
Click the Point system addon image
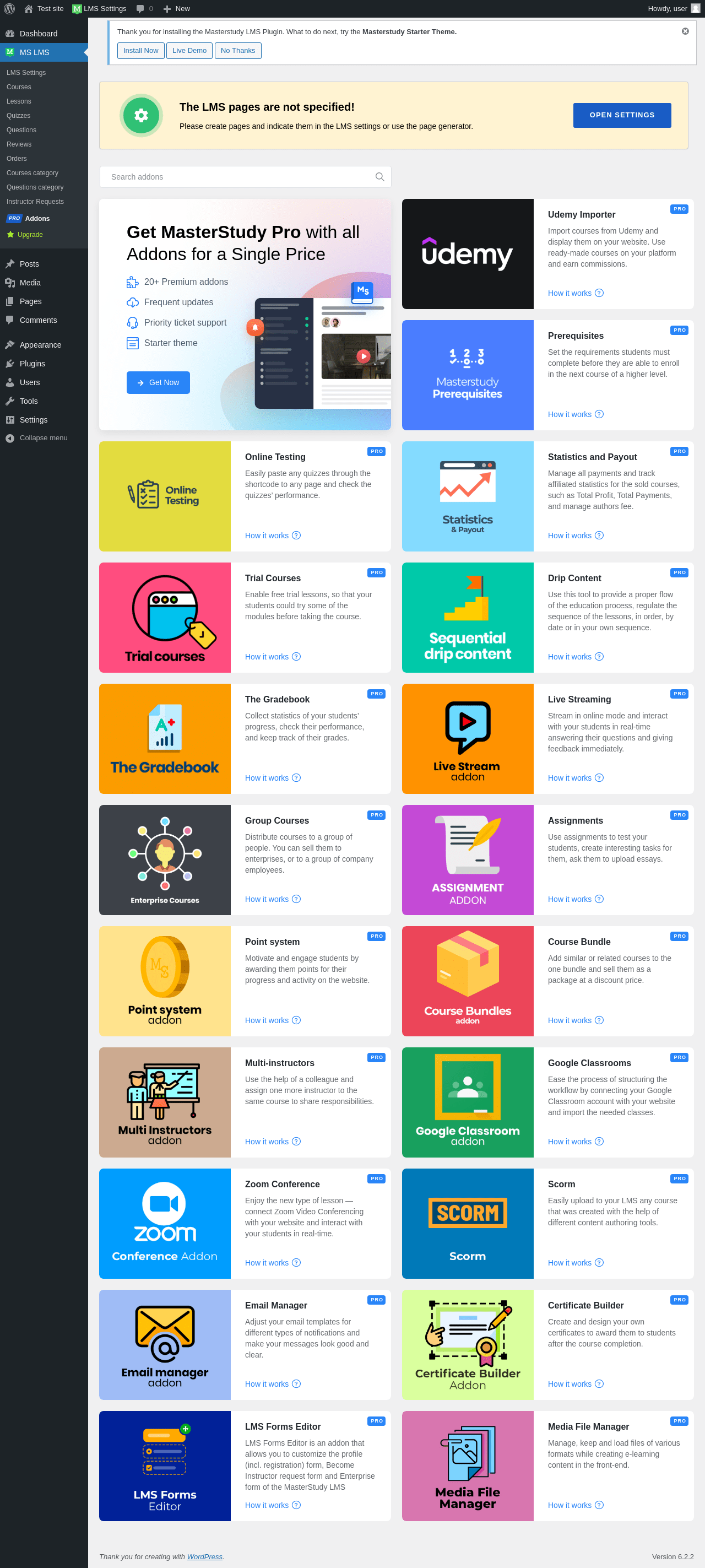click(165, 981)
